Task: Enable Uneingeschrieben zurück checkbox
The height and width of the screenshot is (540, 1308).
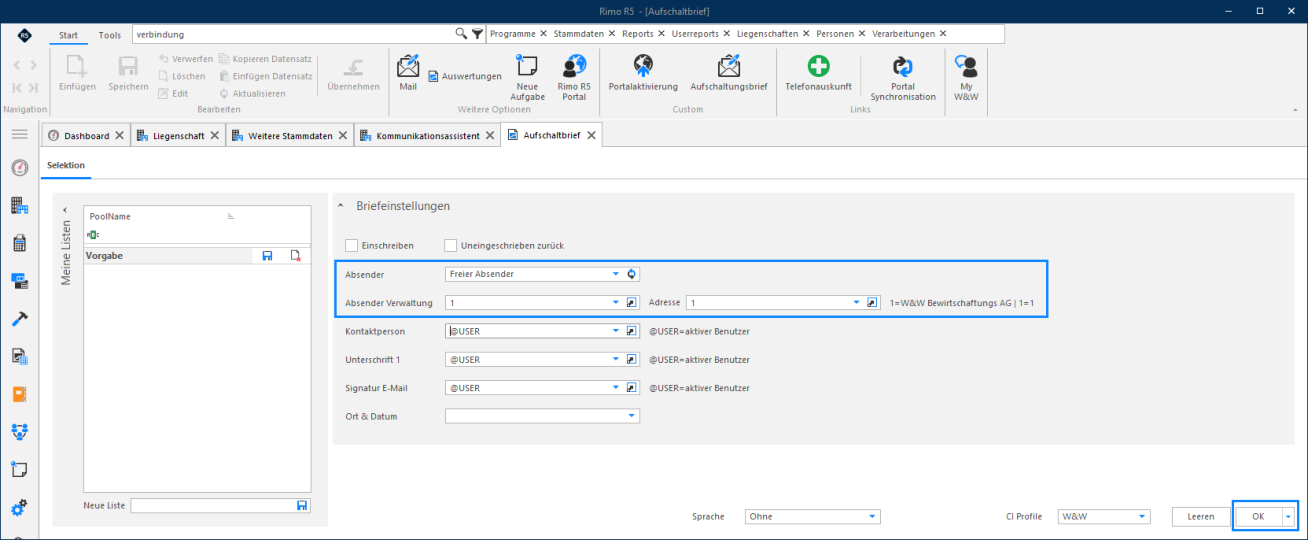Action: [450, 245]
